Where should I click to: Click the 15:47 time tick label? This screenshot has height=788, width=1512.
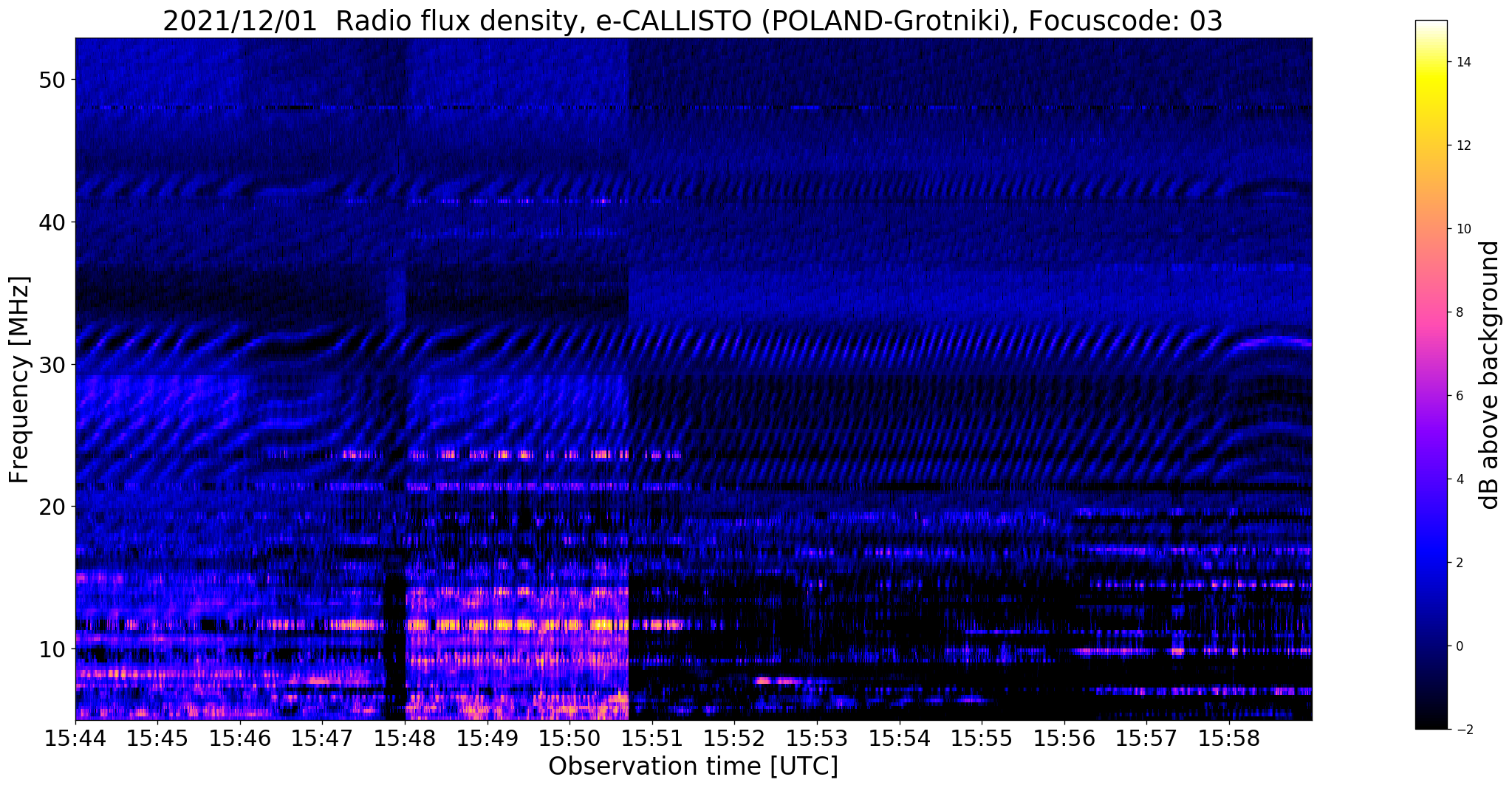(x=323, y=738)
